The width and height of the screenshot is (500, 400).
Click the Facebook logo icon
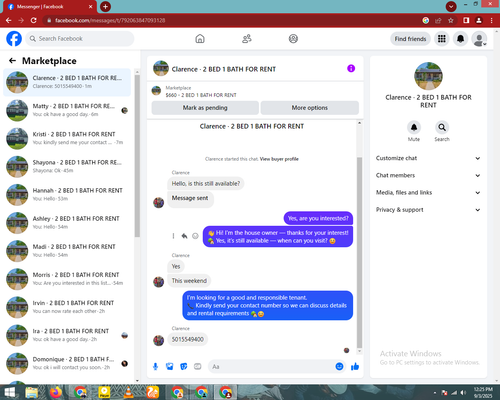click(14, 39)
